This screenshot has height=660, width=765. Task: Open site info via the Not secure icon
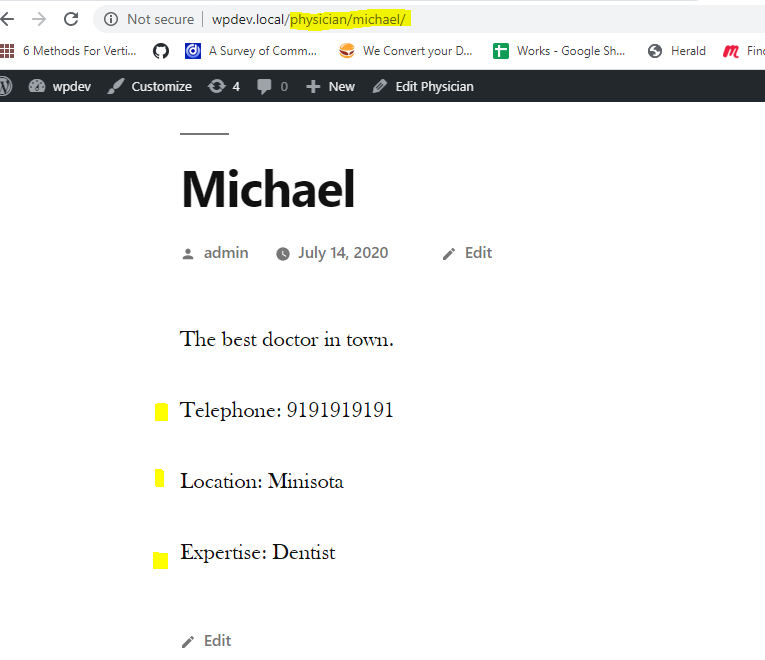point(111,19)
